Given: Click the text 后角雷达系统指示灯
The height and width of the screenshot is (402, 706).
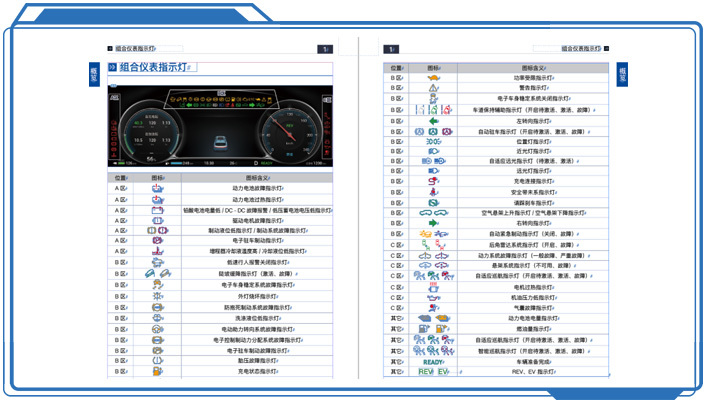Looking at the screenshot, I should (x=513, y=245).
